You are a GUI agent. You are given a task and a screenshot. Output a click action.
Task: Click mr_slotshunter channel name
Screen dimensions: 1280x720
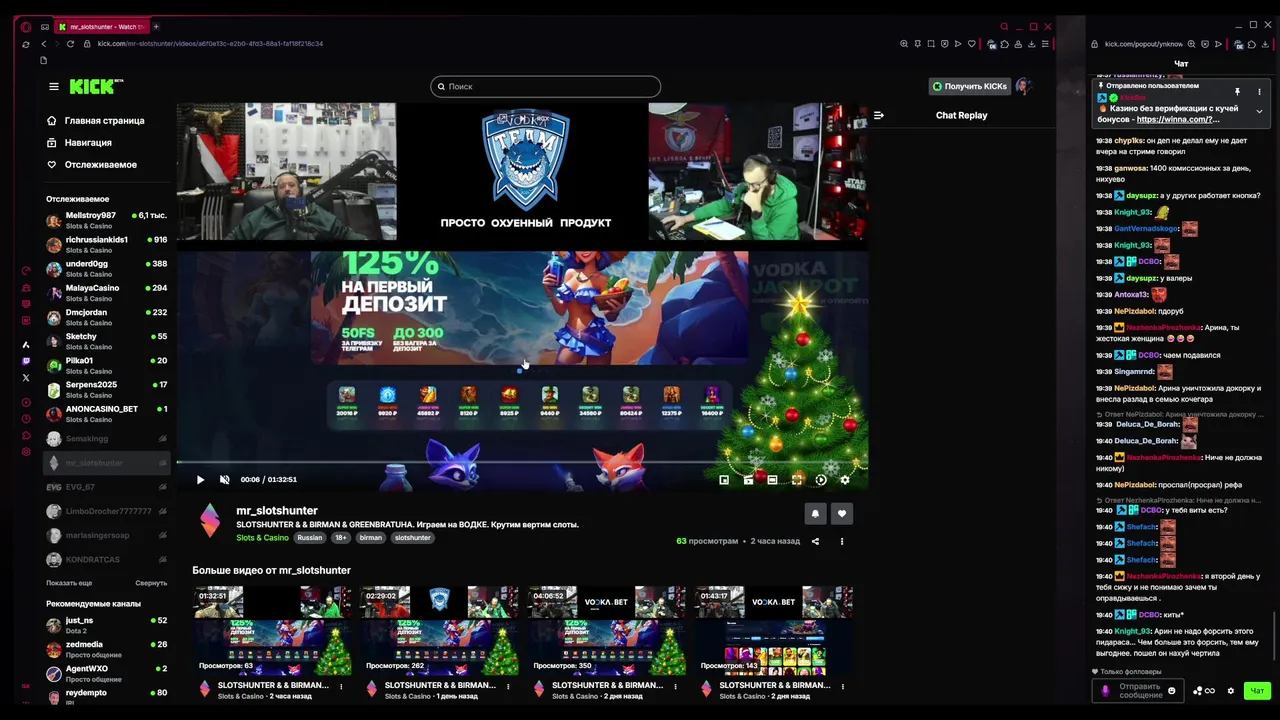[277, 510]
